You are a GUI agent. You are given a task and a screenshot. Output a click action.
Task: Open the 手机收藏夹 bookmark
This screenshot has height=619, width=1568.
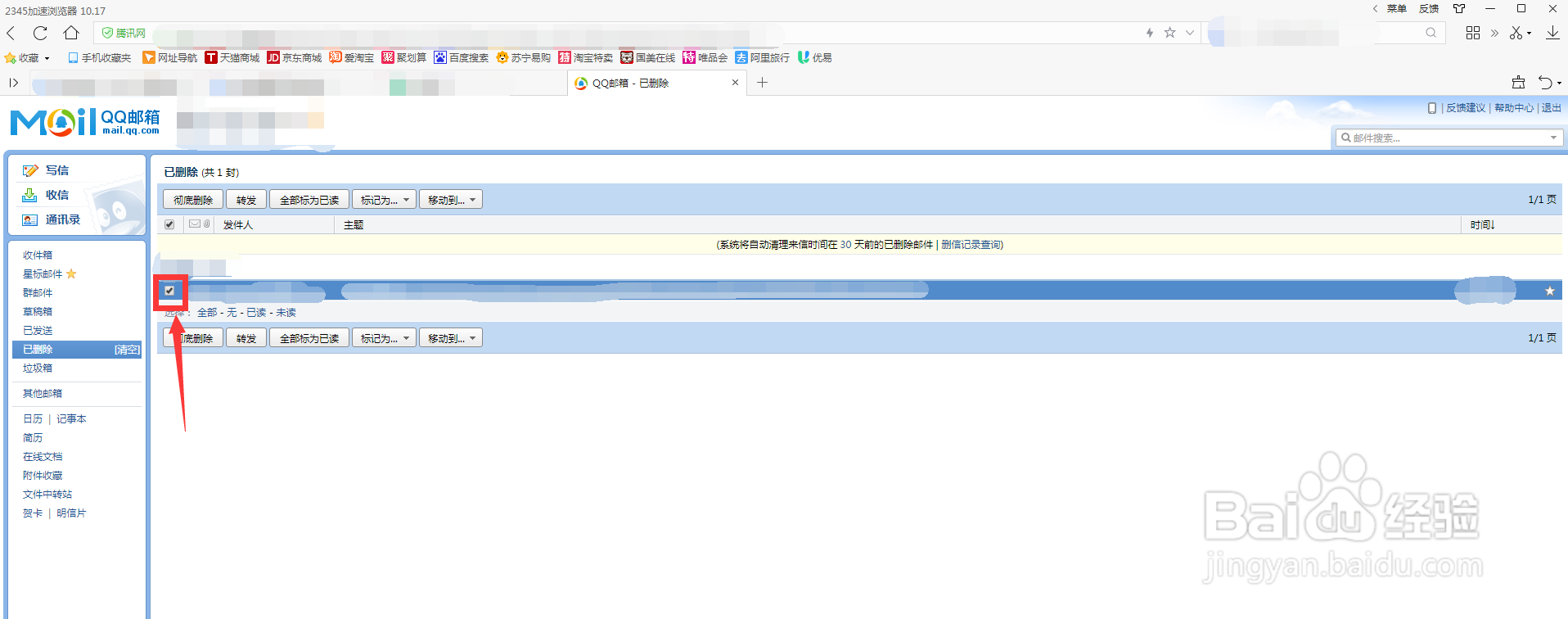tap(100, 57)
